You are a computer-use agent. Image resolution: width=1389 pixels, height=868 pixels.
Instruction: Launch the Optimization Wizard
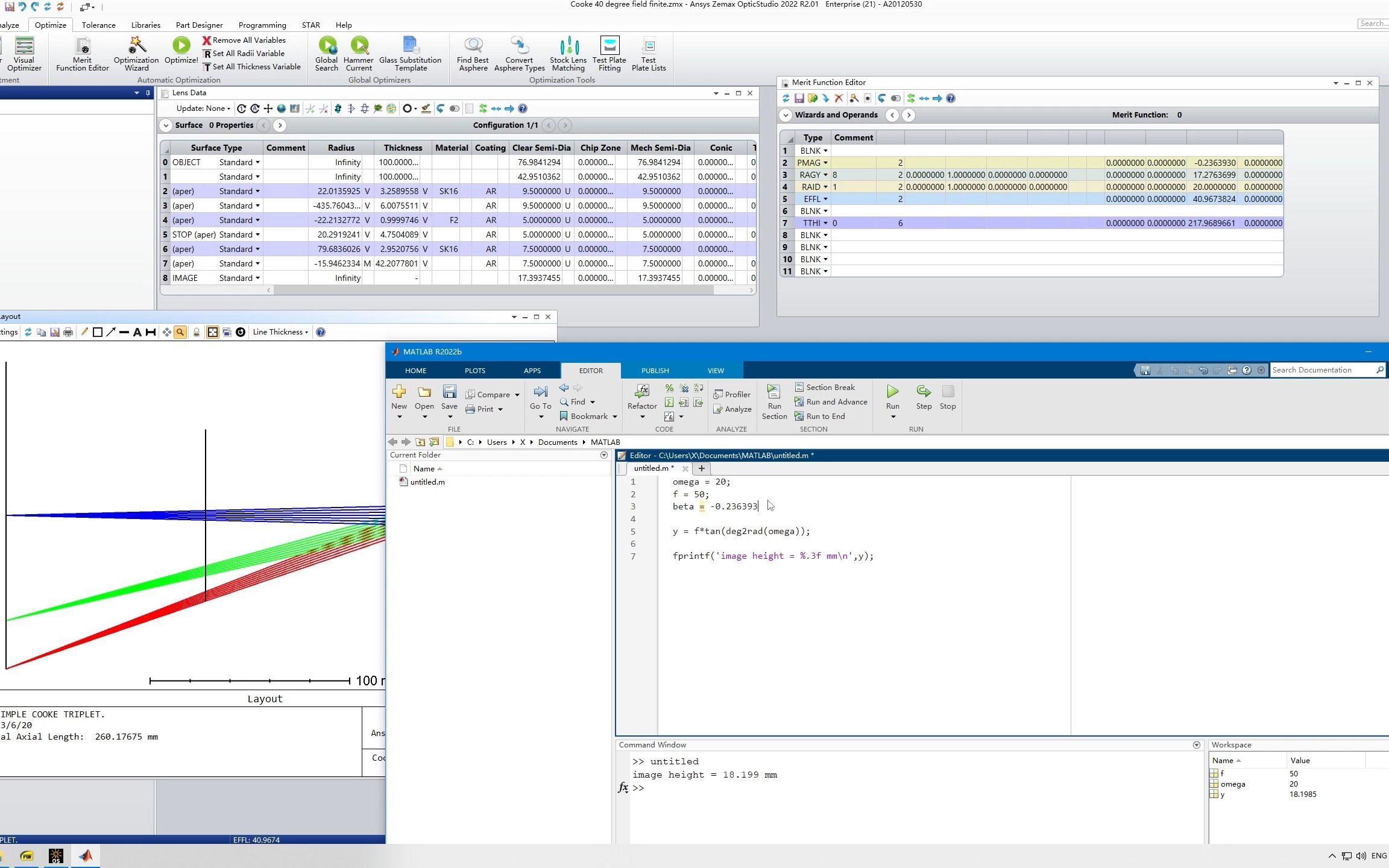[136, 46]
